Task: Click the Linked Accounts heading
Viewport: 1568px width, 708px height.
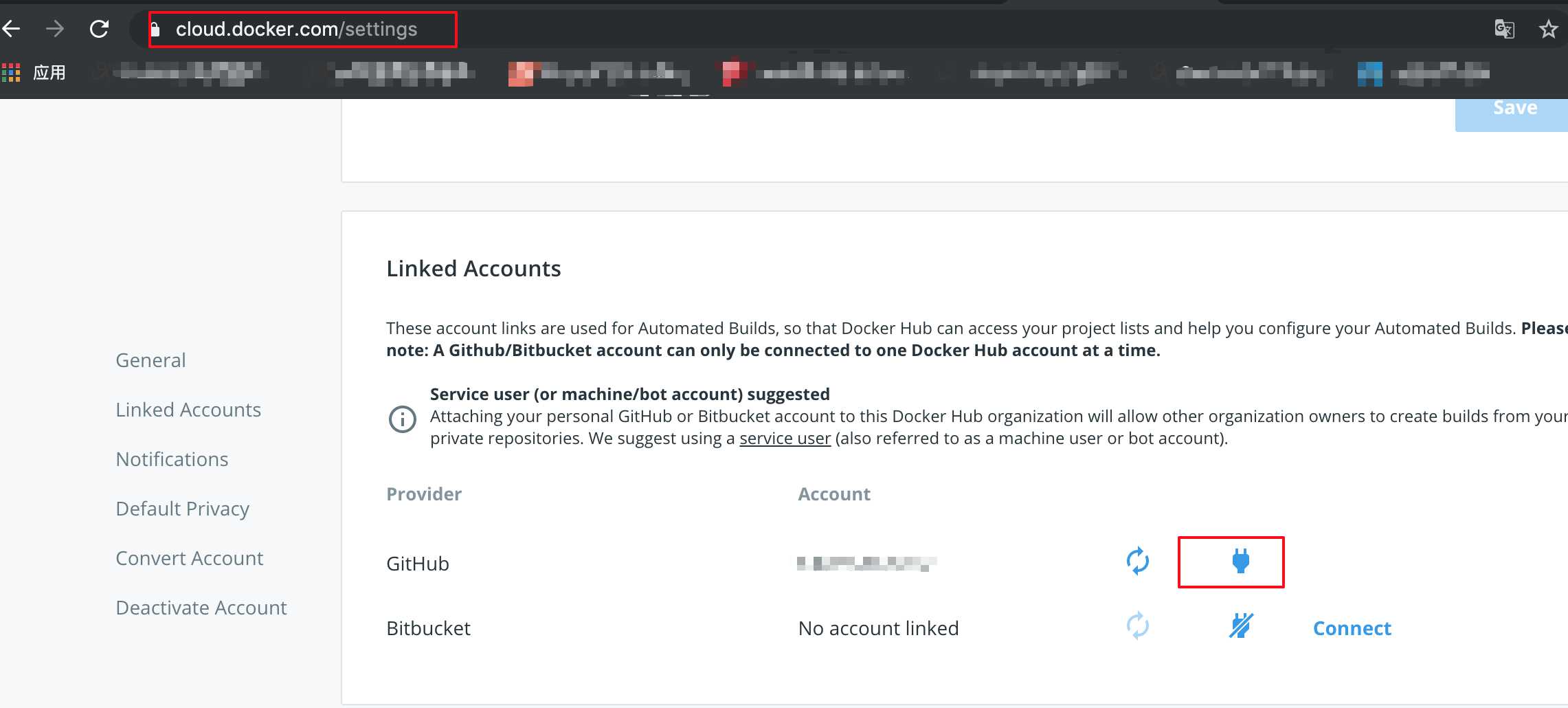Action: [x=473, y=268]
